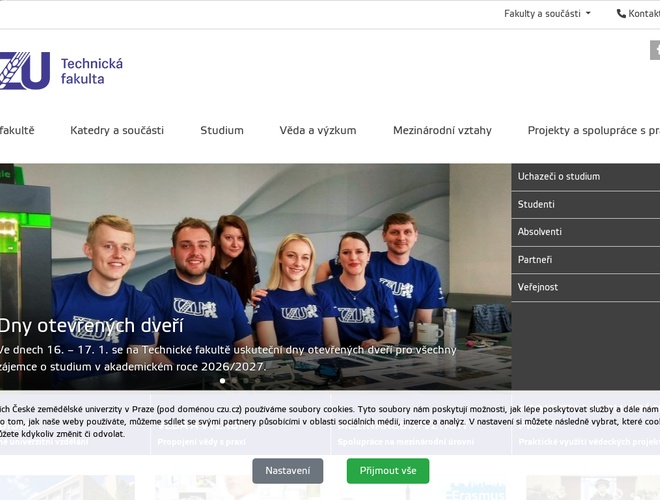Expand the Fakulty a součásti dropdown

547,14
